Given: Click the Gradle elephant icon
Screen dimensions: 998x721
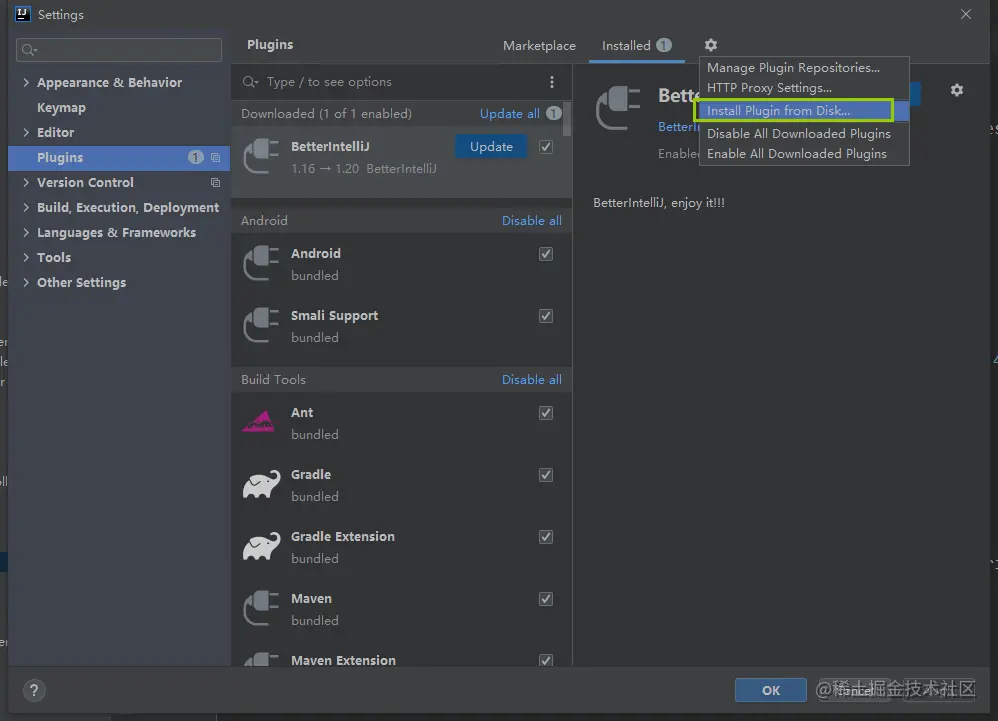Looking at the screenshot, I should pyautogui.click(x=262, y=484).
